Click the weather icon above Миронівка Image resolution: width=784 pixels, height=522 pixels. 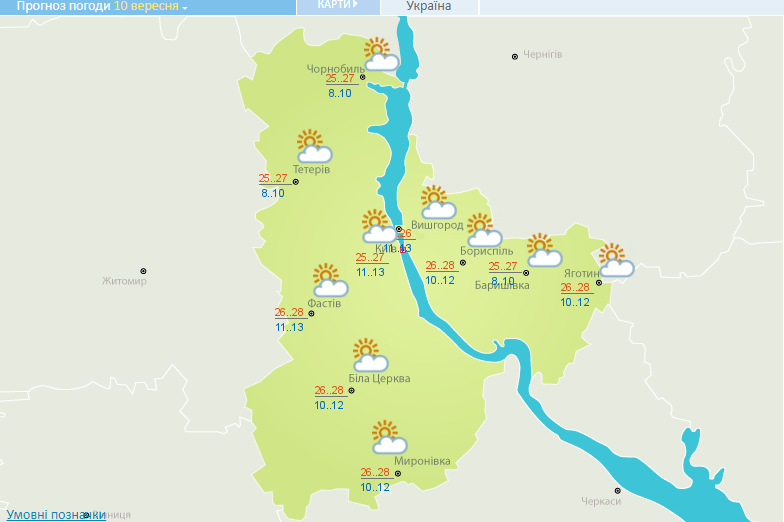[388, 437]
